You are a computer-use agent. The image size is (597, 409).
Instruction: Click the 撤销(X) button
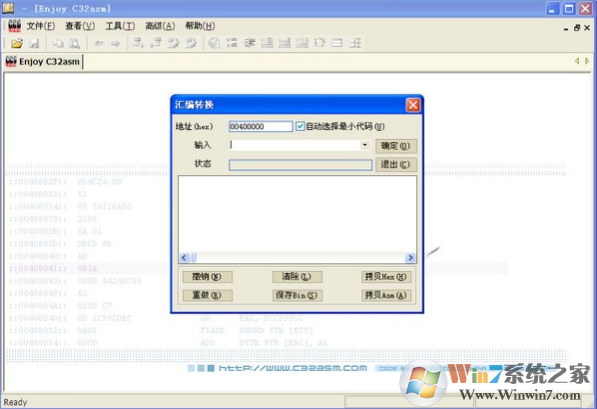click(207, 276)
